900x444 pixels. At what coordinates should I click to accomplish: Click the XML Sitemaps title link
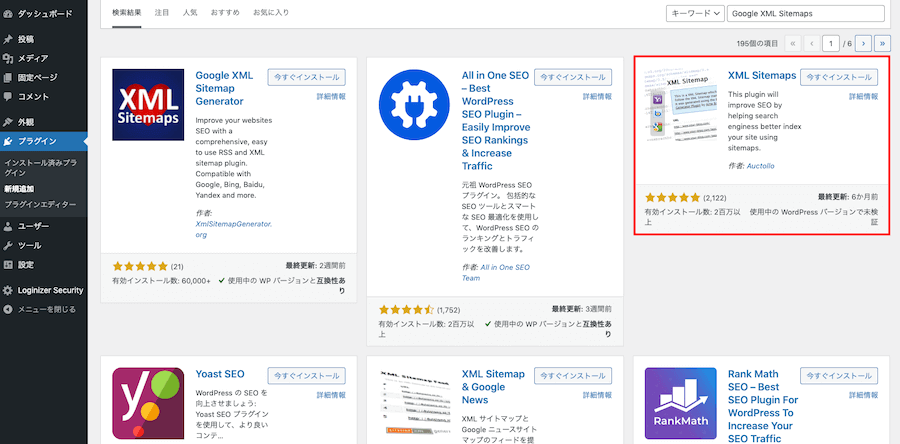[762, 76]
